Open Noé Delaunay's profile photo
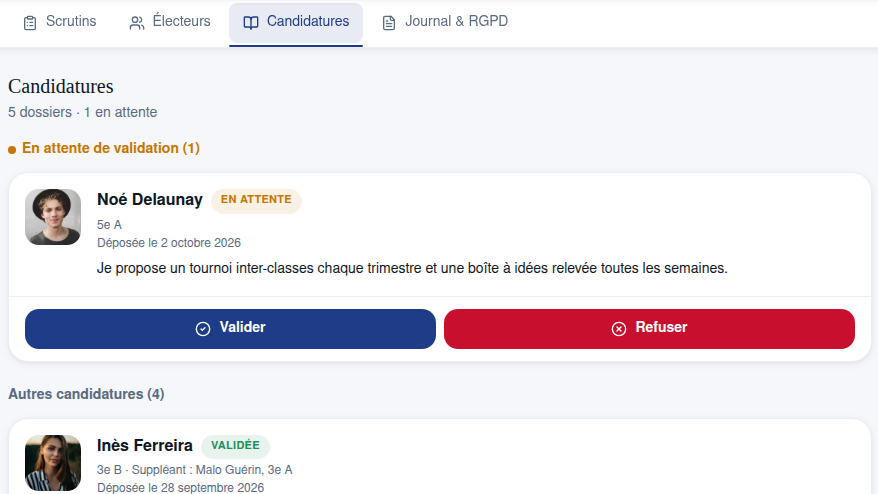 [53, 217]
